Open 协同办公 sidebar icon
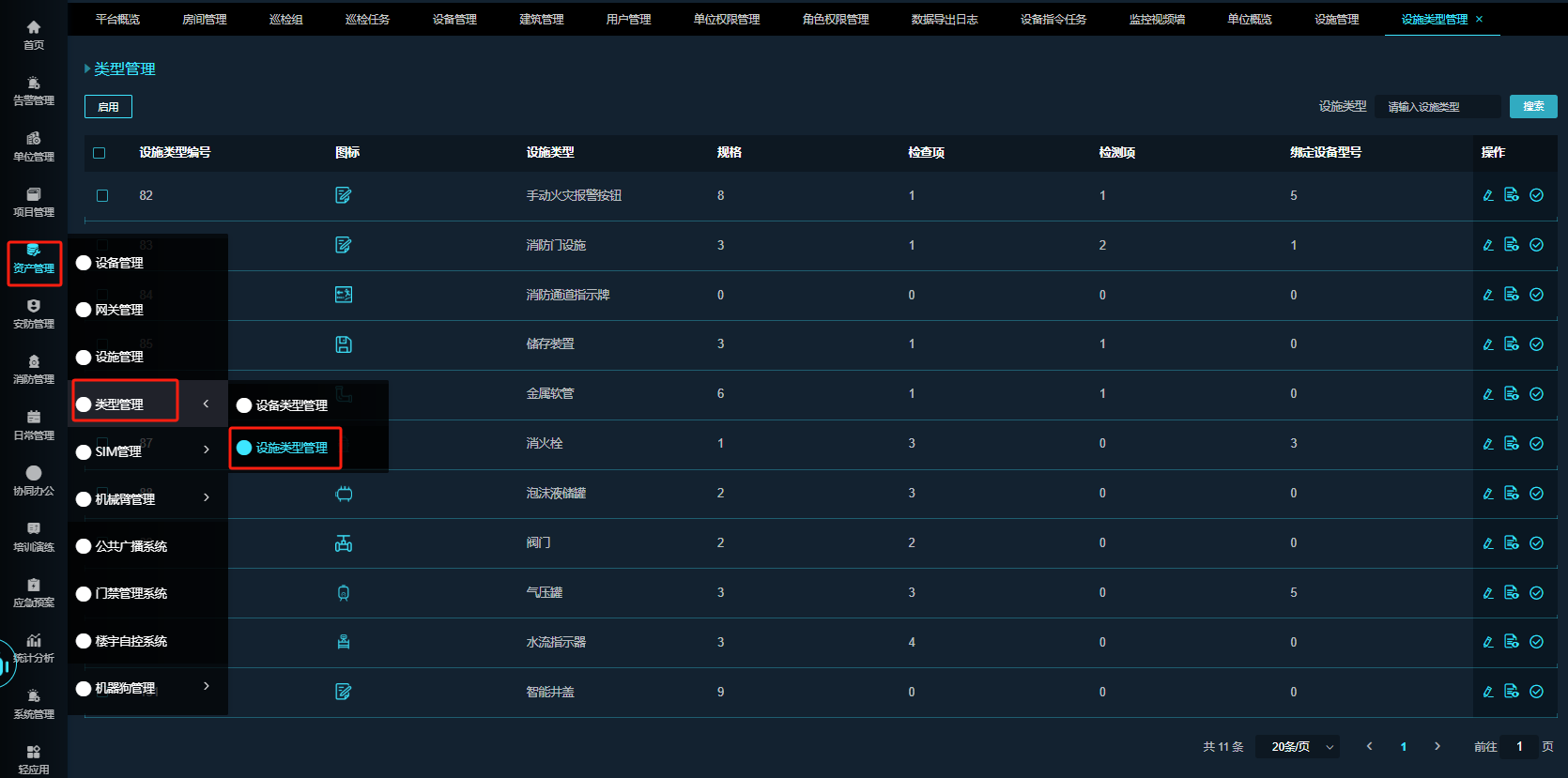The height and width of the screenshot is (778, 1568). pos(34,481)
